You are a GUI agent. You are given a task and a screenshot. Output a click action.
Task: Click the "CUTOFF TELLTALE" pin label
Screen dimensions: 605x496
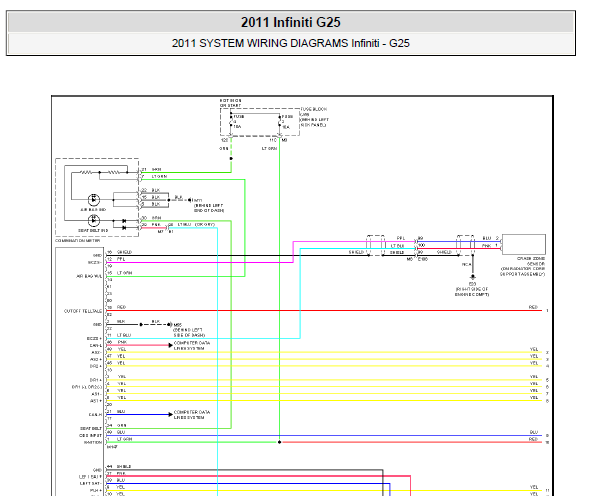83,311
